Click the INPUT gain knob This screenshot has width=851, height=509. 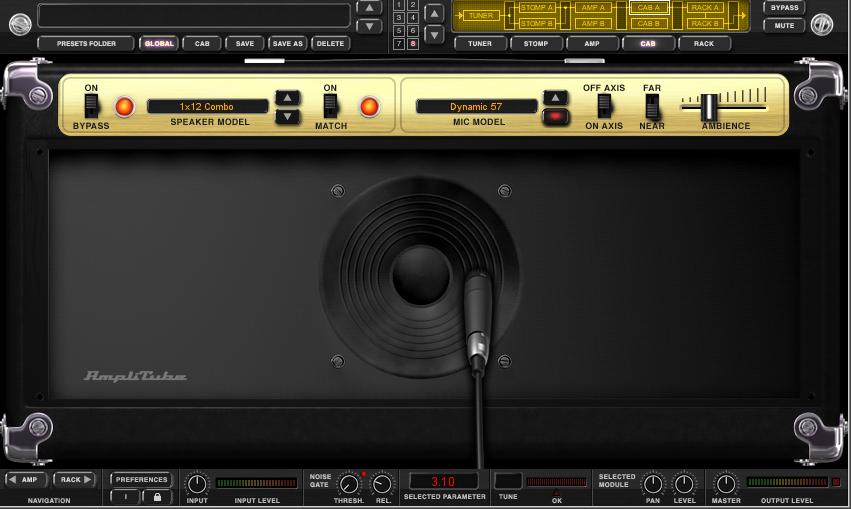pos(197,483)
